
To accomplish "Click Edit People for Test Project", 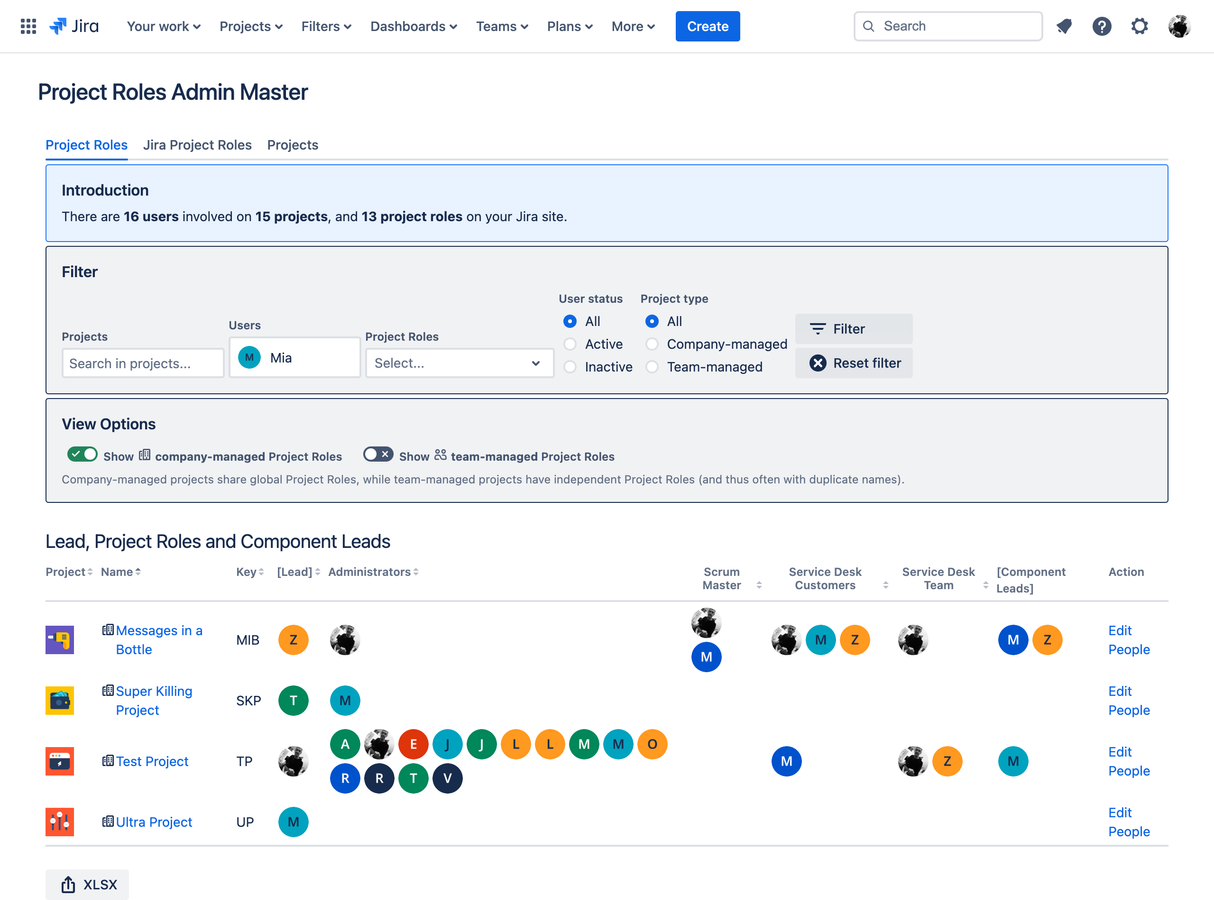I will 1129,761.
